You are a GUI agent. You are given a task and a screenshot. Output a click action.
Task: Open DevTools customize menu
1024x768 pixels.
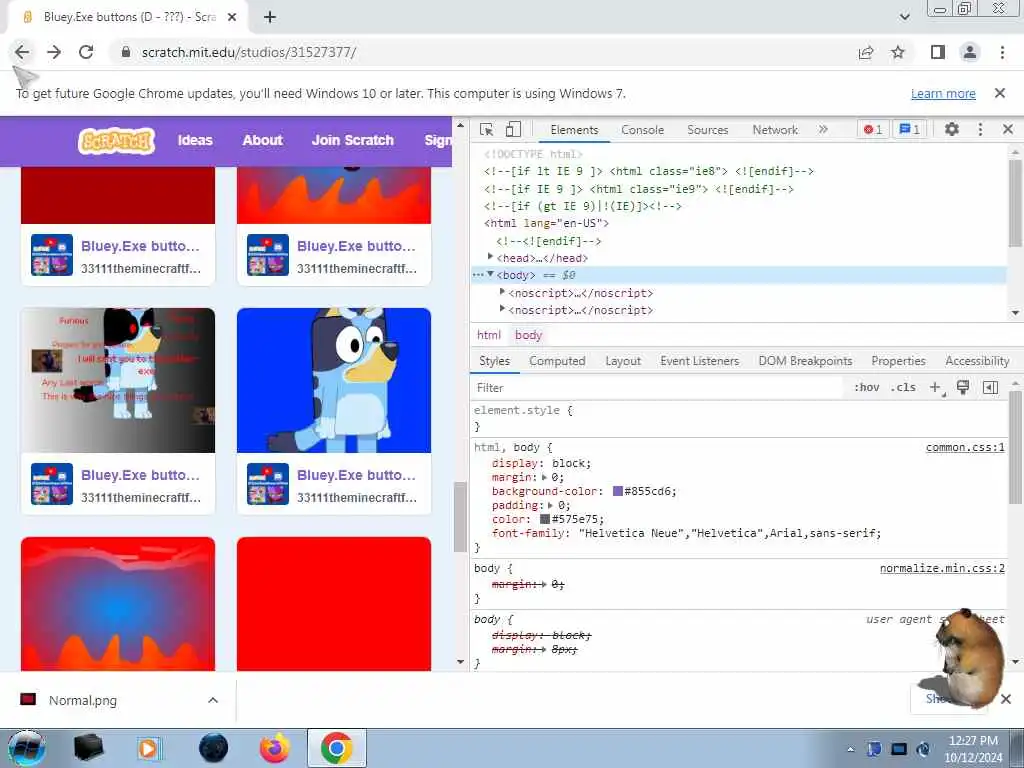click(980, 129)
